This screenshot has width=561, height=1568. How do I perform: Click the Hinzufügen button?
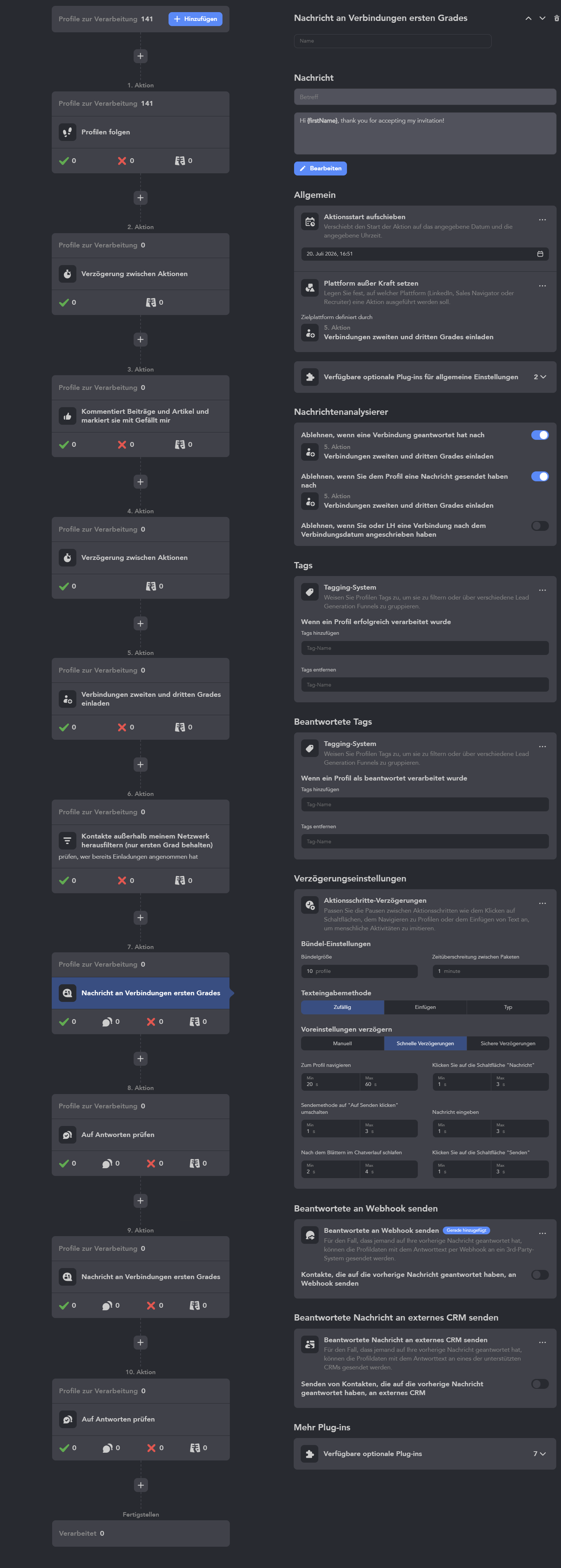195,19
